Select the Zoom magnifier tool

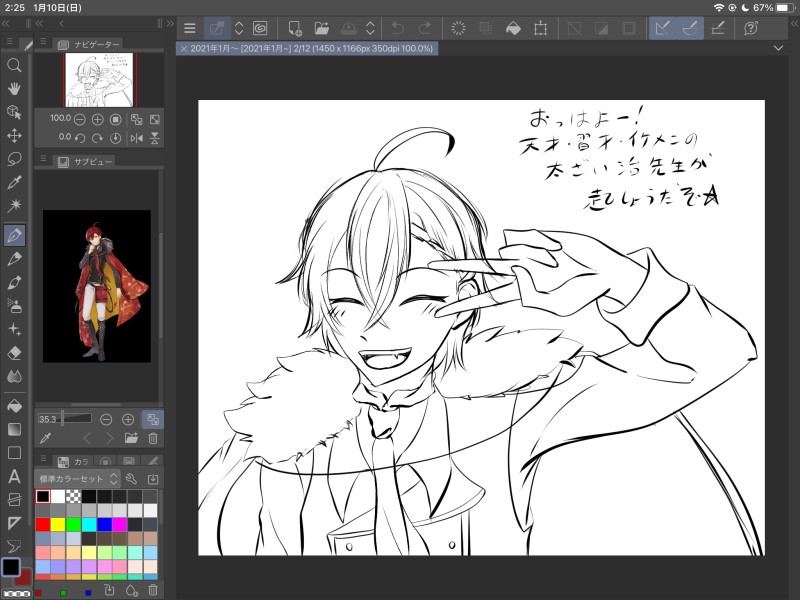(14, 65)
